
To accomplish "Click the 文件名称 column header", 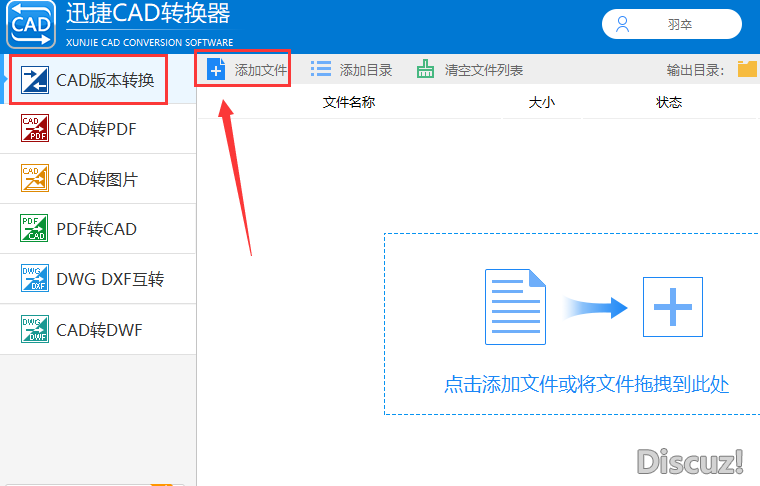I will [349, 102].
